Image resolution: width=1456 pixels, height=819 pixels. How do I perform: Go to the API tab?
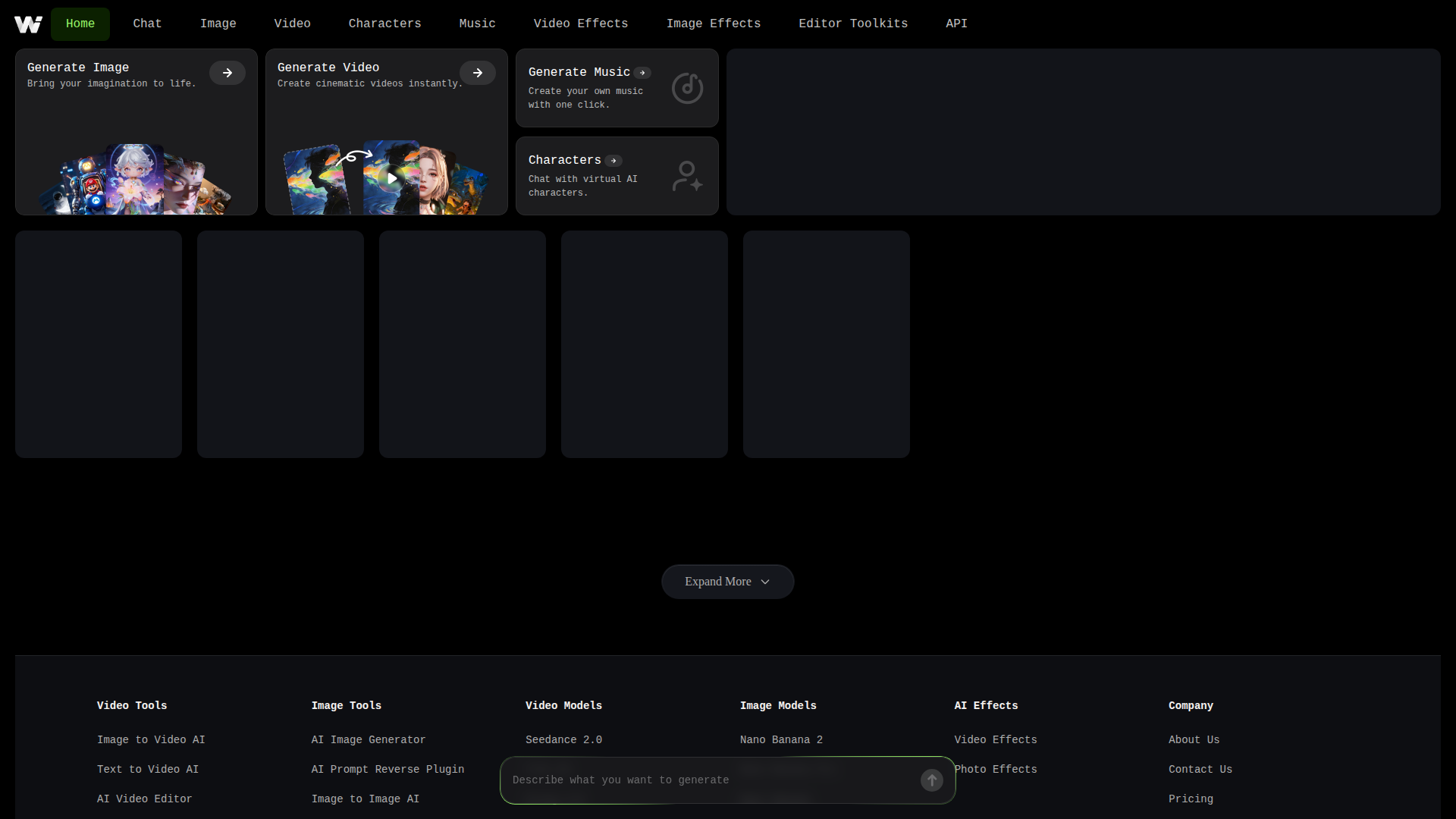[956, 24]
